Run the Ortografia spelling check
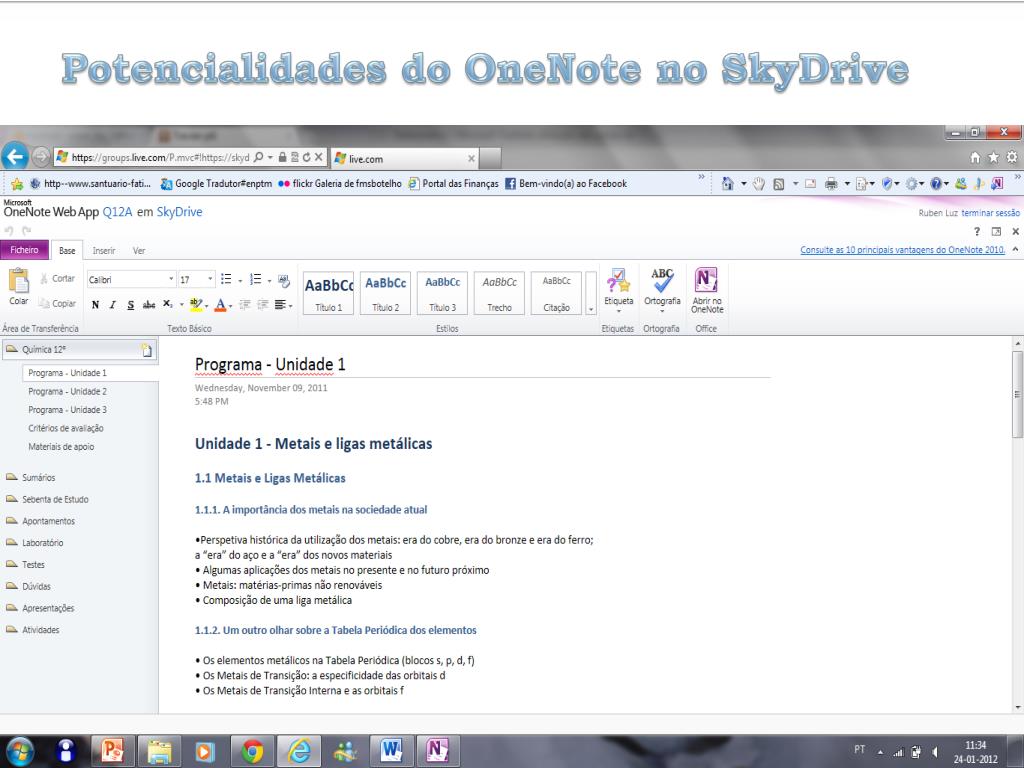Image resolution: width=1024 pixels, height=768 pixels. point(662,281)
